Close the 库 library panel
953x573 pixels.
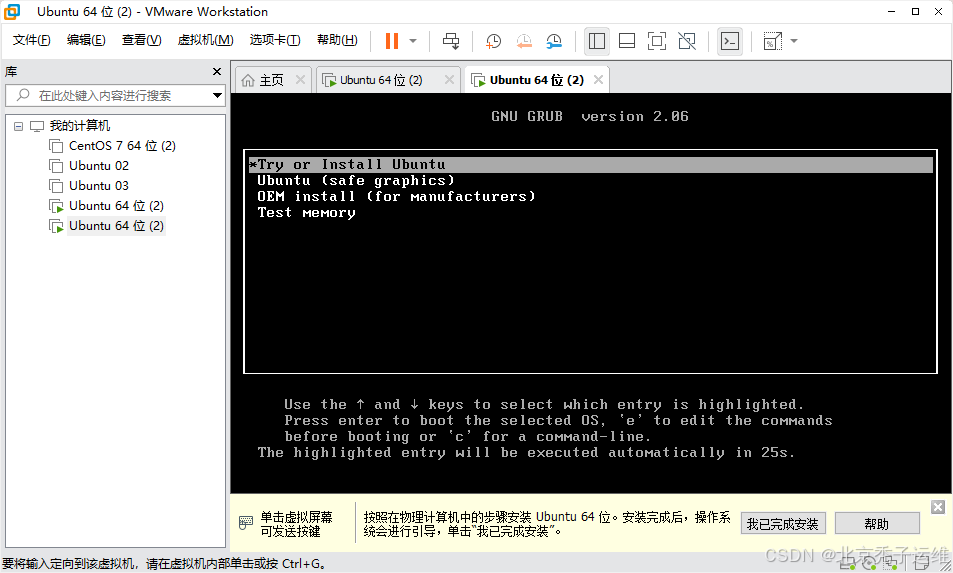click(217, 72)
